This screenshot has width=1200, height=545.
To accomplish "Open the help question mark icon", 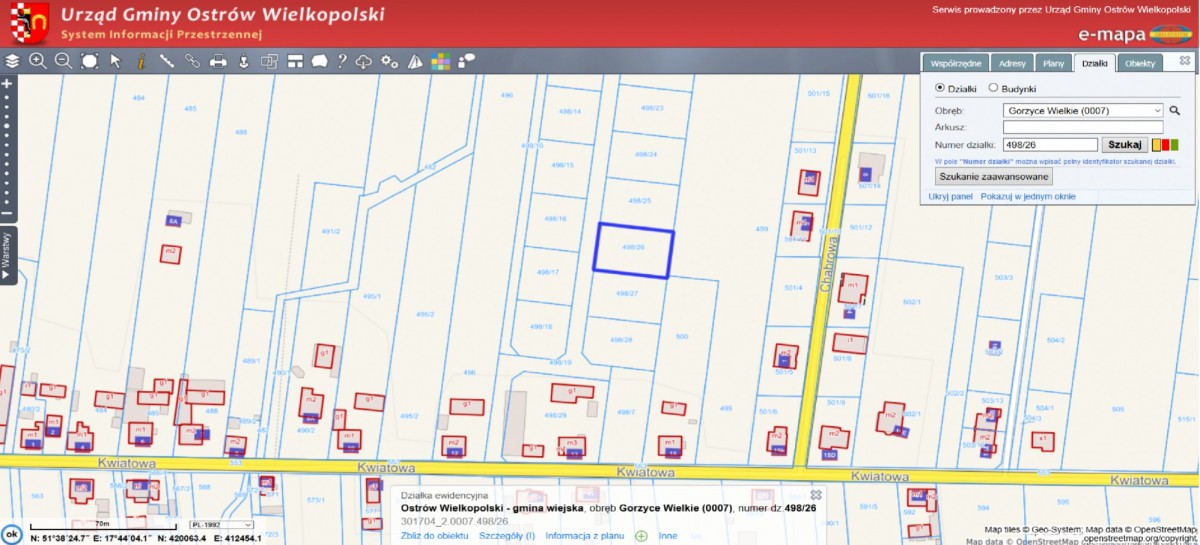I will click(x=342, y=61).
